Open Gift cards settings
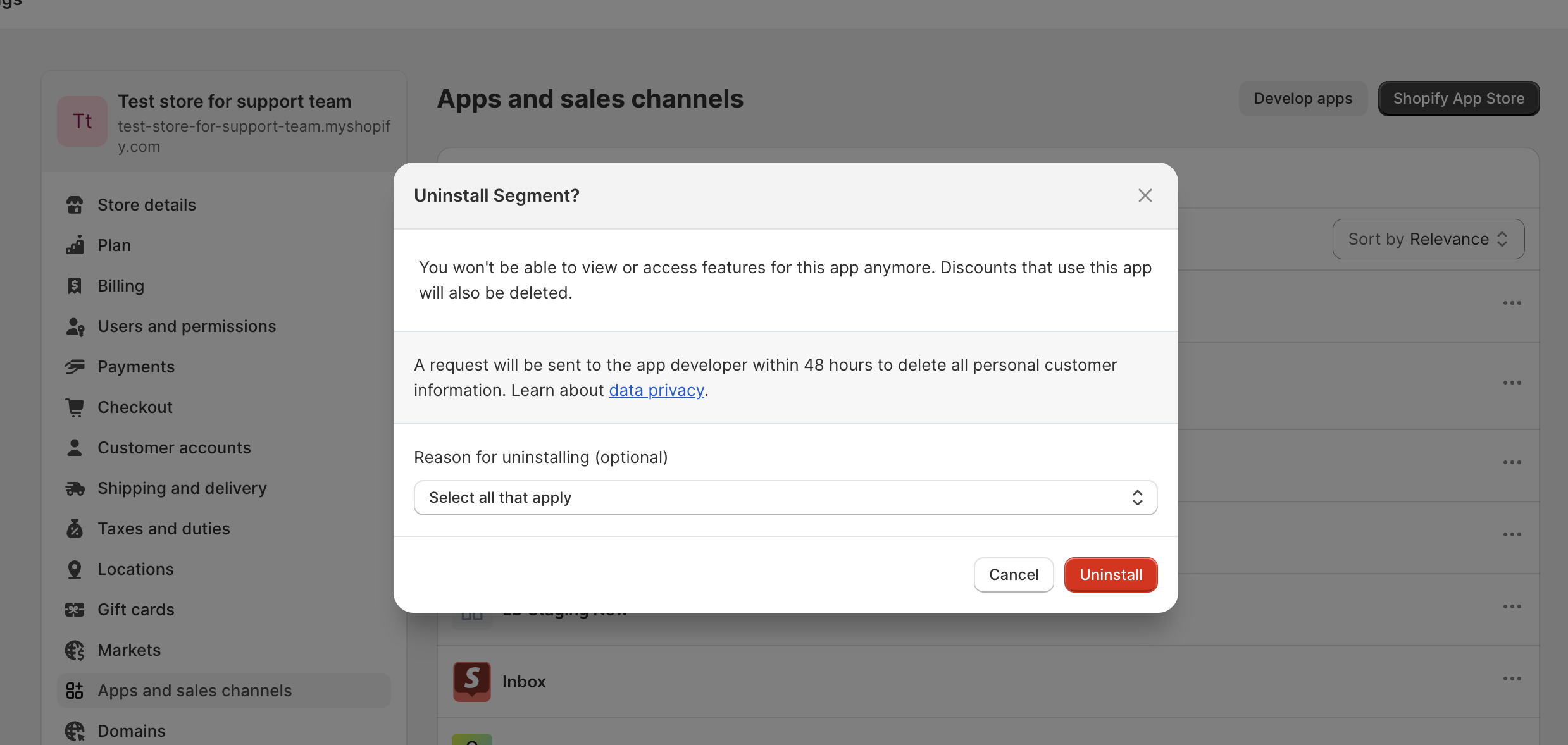Viewport: 1568px width, 745px height. point(224,610)
